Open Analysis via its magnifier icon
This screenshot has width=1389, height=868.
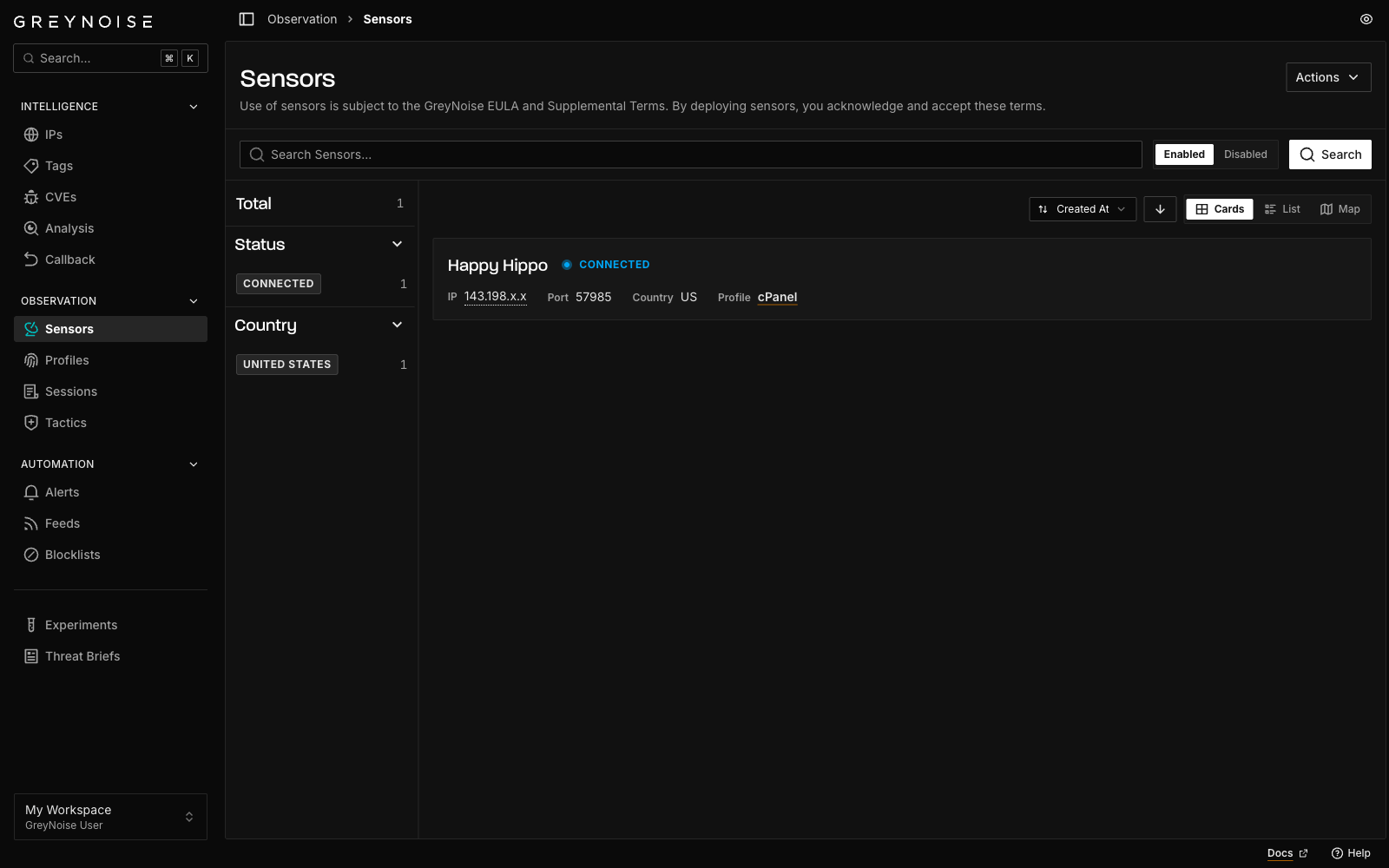(x=31, y=228)
